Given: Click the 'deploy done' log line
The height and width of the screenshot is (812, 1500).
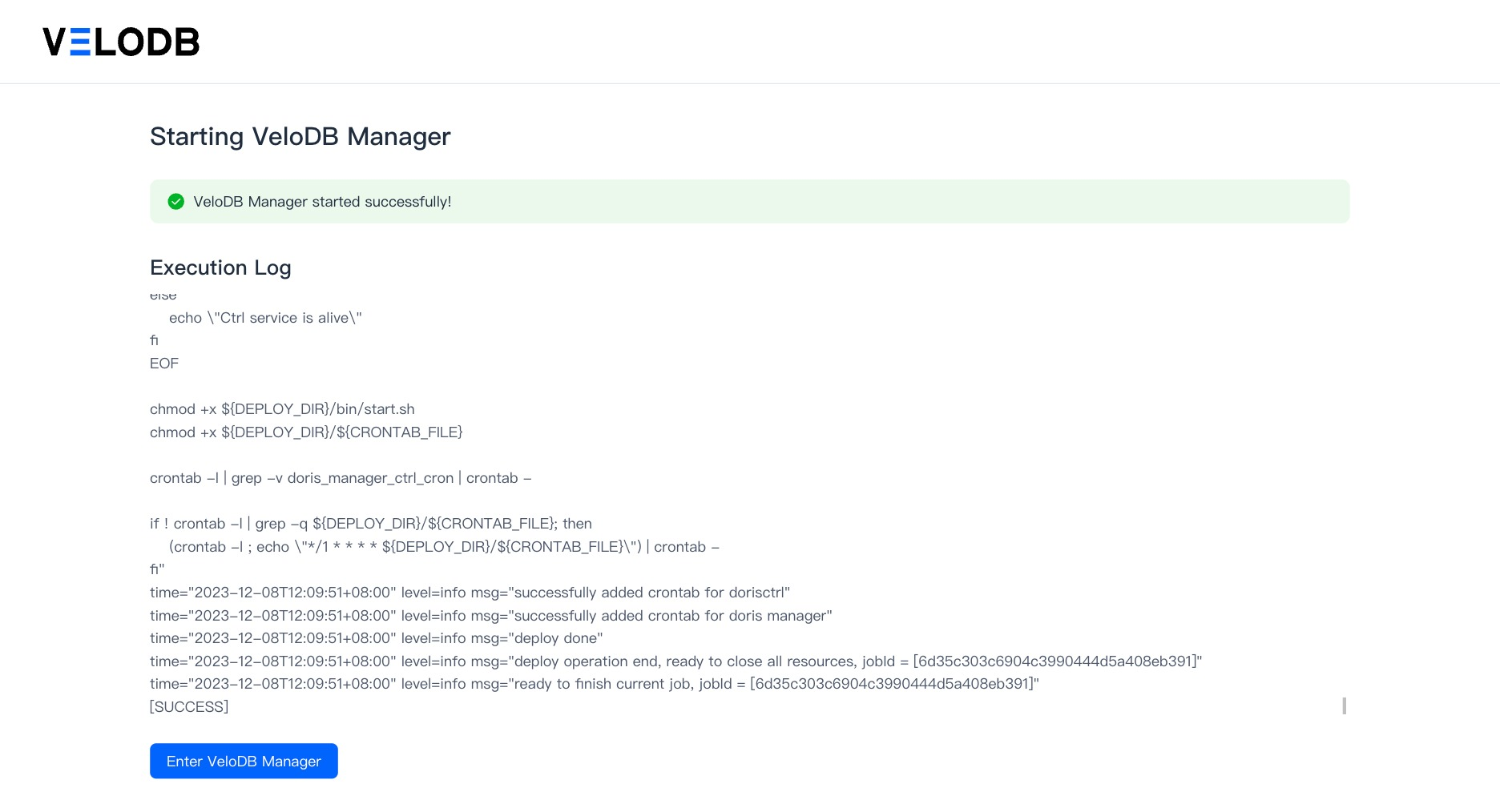Looking at the screenshot, I should [x=377, y=638].
